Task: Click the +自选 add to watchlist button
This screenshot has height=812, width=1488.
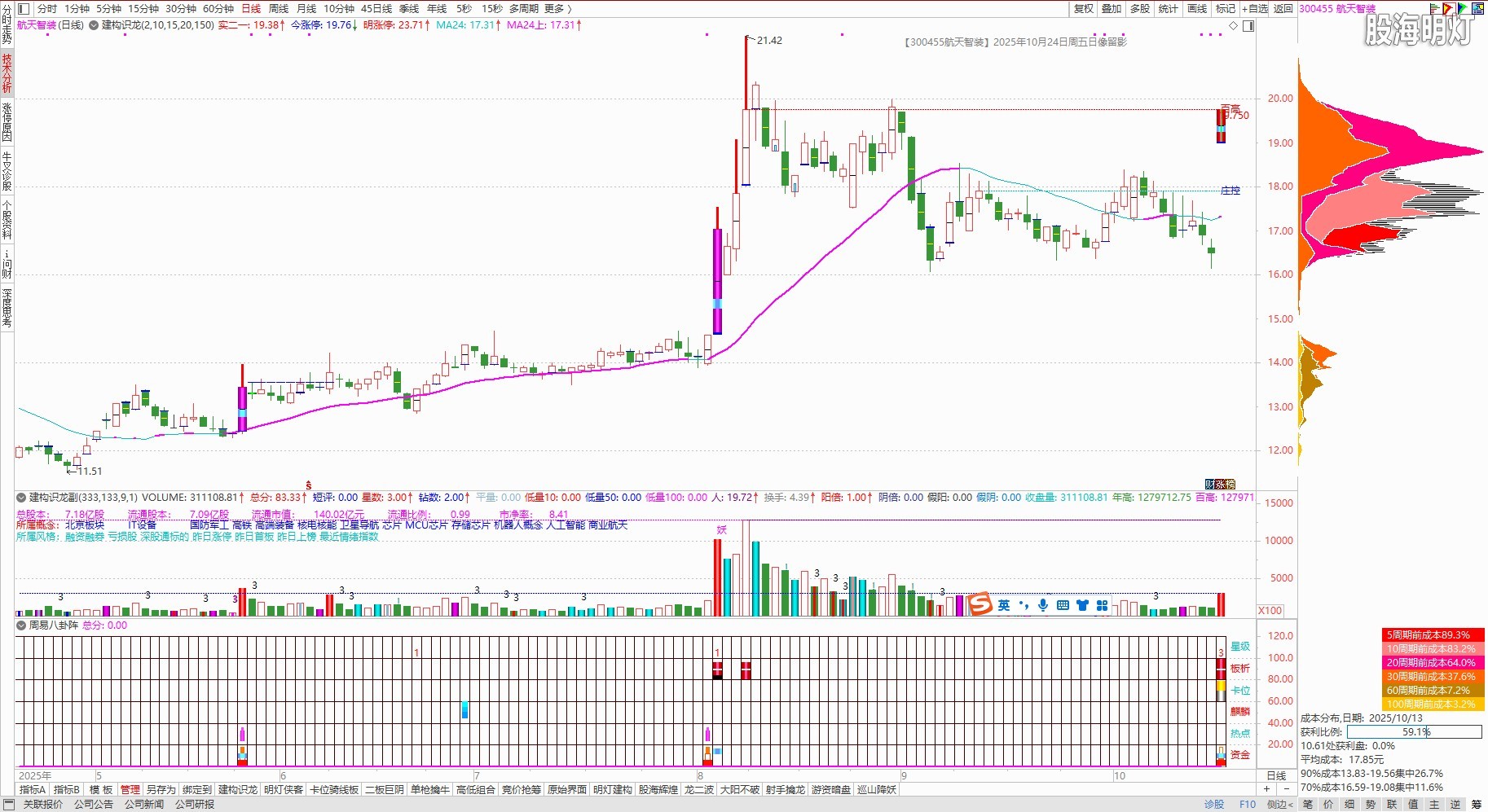Action: pyautogui.click(x=1255, y=8)
